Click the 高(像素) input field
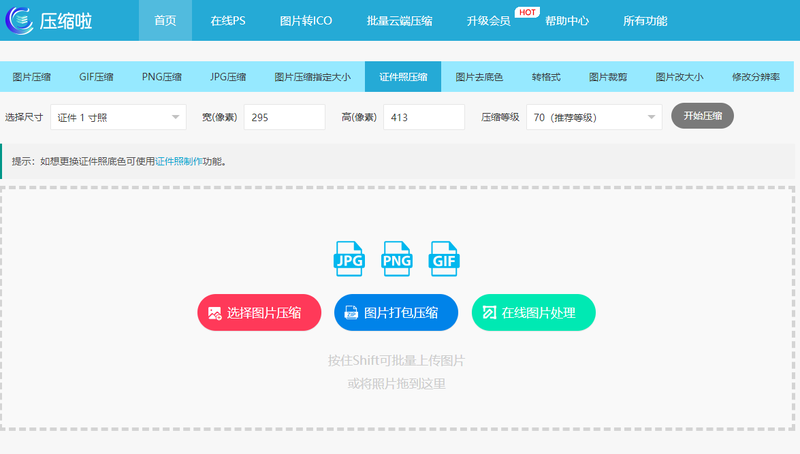The height and width of the screenshot is (454, 800). [x=424, y=117]
